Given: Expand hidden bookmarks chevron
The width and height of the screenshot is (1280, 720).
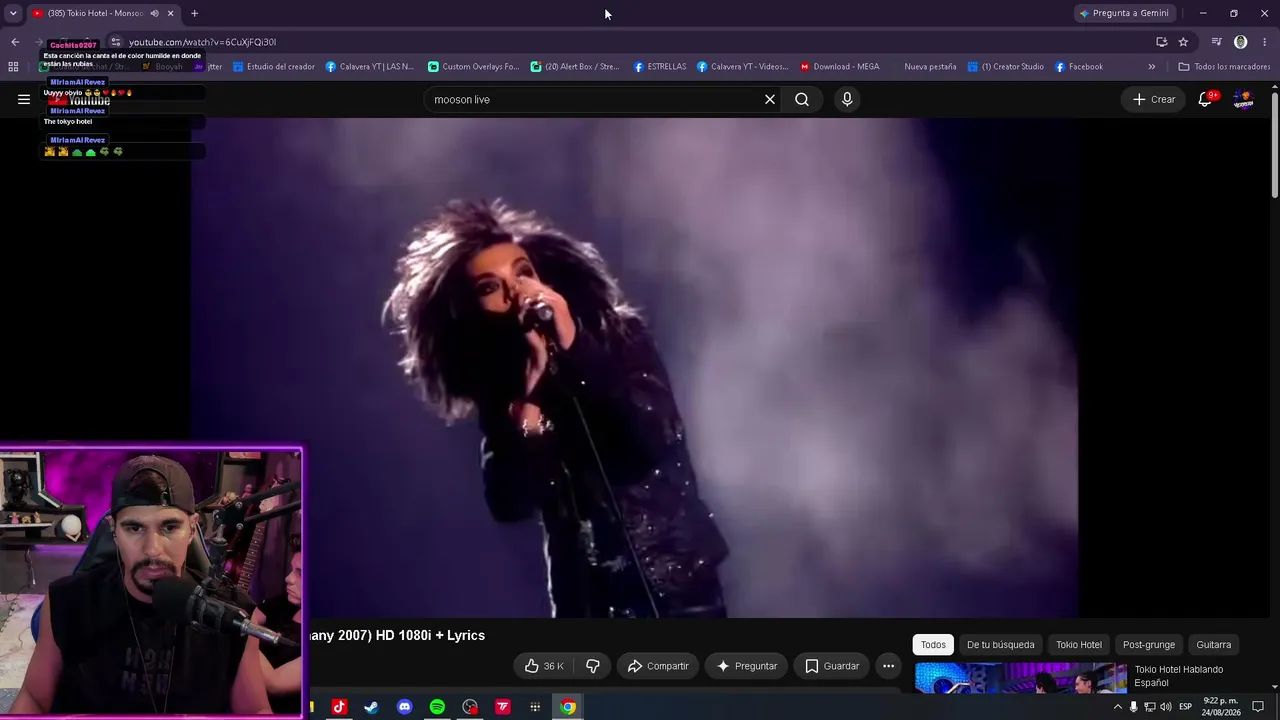Looking at the screenshot, I should coord(1152,67).
